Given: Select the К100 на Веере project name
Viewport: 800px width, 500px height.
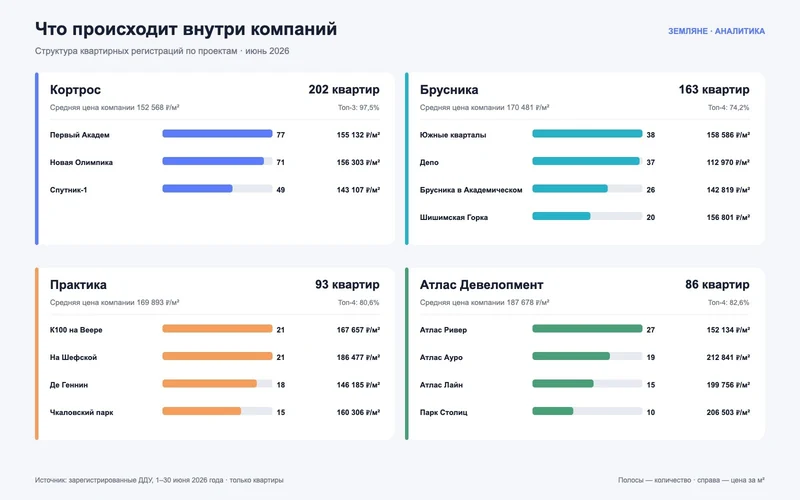Looking at the screenshot, I should click(76, 330).
